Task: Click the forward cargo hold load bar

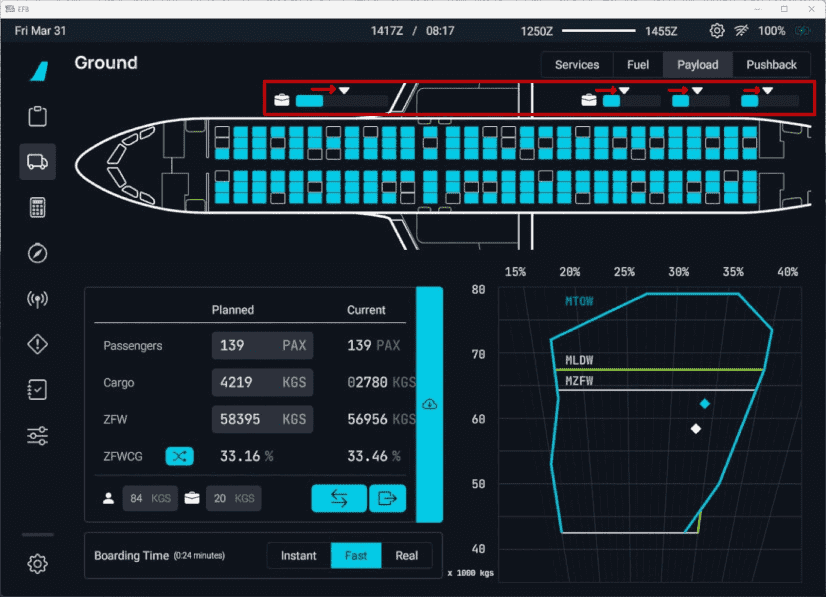Action: [x=341, y=101]
